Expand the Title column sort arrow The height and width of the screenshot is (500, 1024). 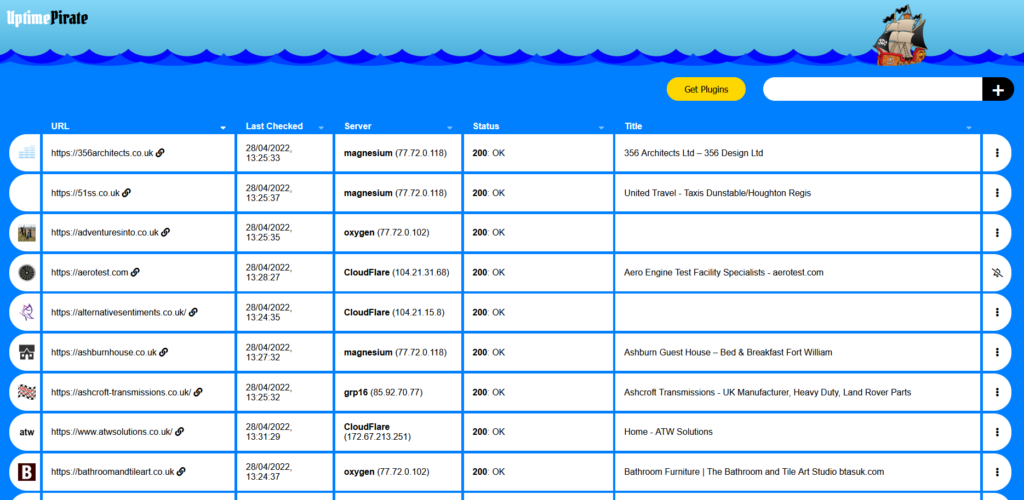pos(969,128)
